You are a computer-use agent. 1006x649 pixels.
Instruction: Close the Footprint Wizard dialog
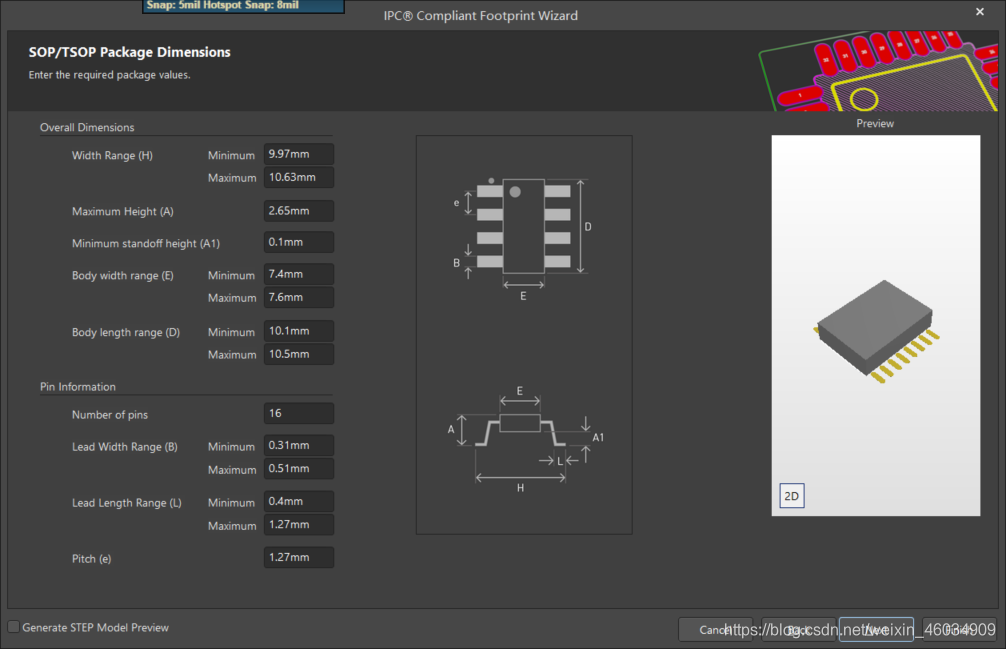[980, 11]
